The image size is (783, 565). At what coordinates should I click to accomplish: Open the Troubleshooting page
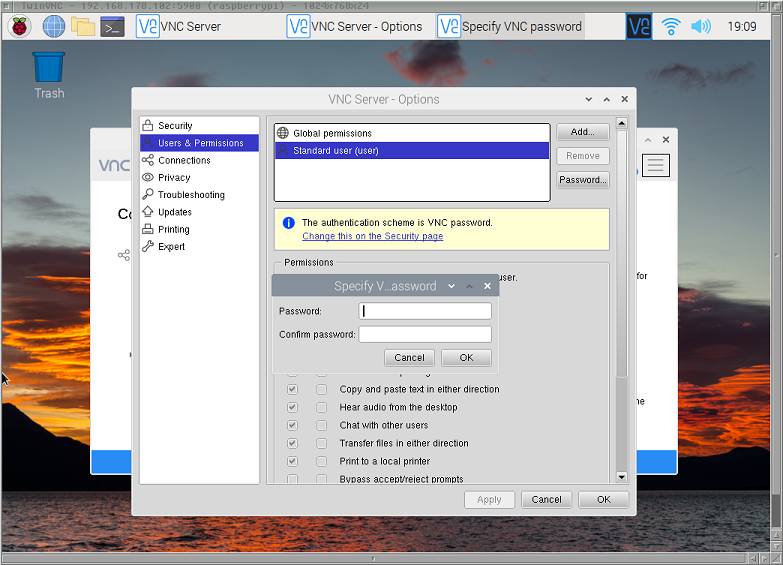(x=199, y=195)
